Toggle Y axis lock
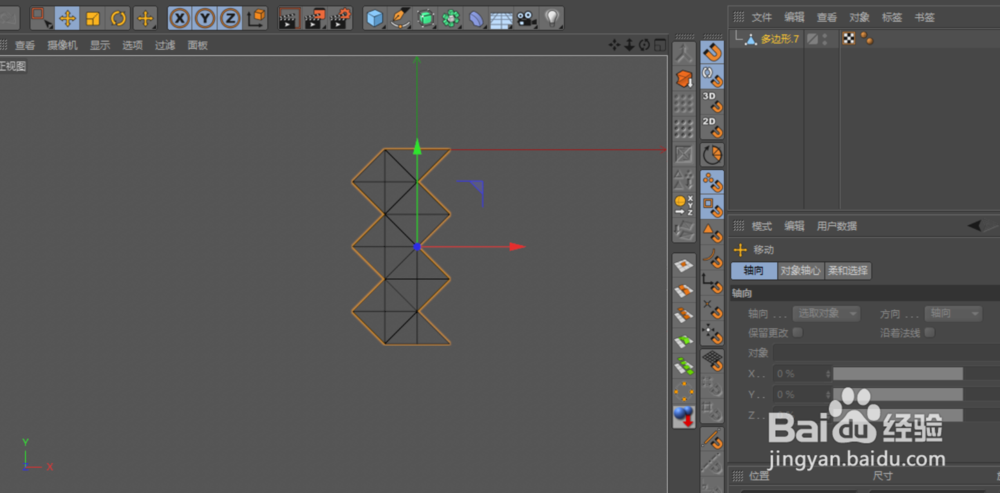The image size is (1000, 493). pos(205,18)
